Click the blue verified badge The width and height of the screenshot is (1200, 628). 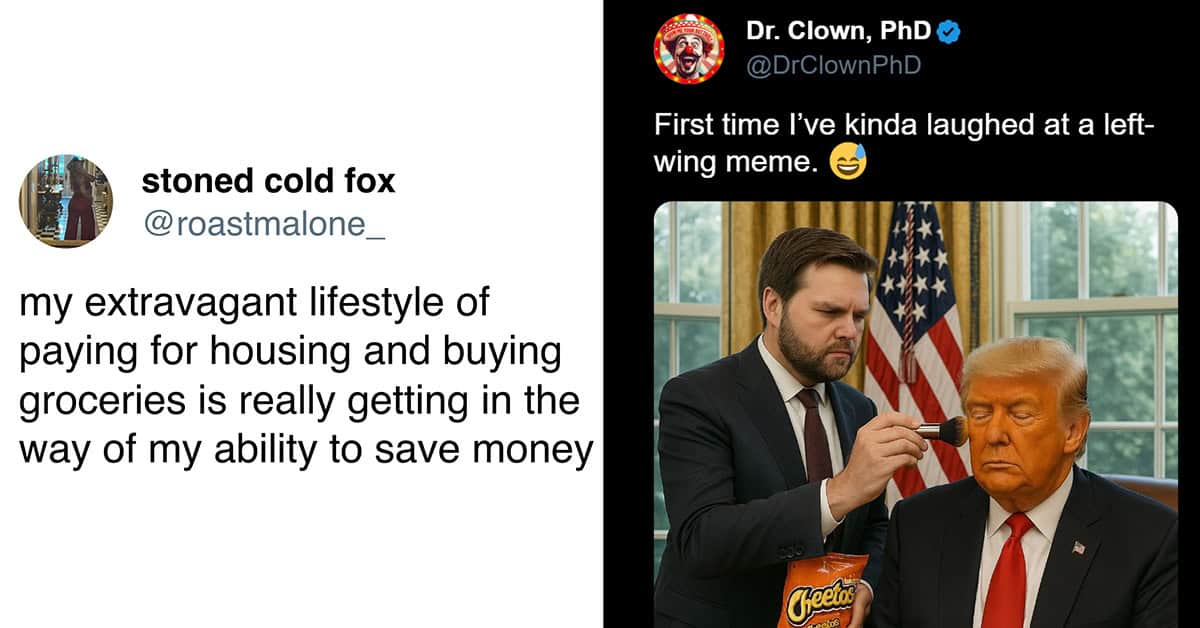(949, 33)
